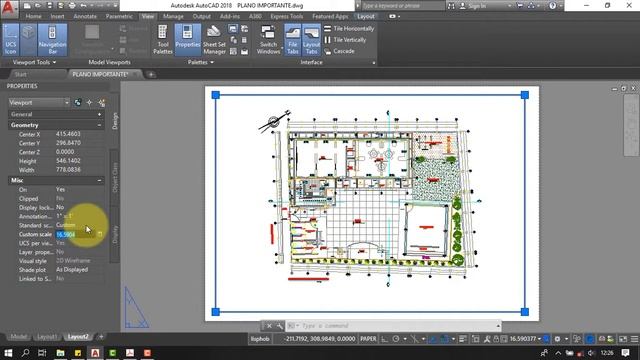Screen dimensions: 640x360
Task: Click the New file quick-access icon
Action: [x=27, y=6]
